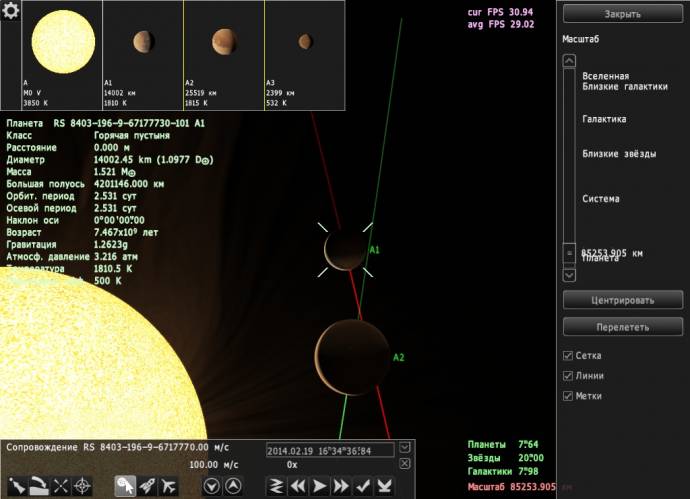Click the scale slider handle
Screen dimensions: 690x499
[x=569, y=253]
